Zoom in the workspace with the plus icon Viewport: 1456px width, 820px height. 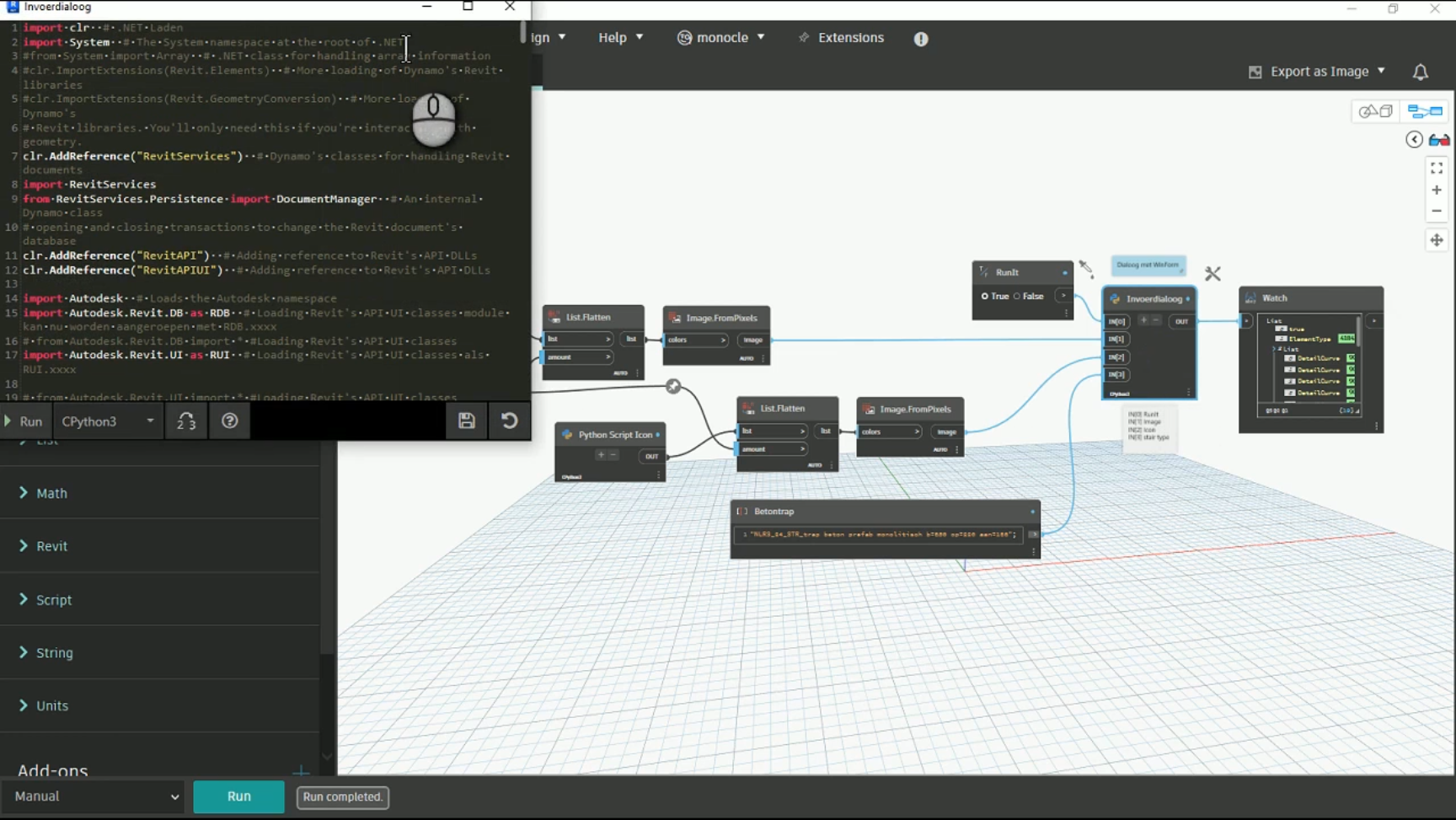[1437, 190]
